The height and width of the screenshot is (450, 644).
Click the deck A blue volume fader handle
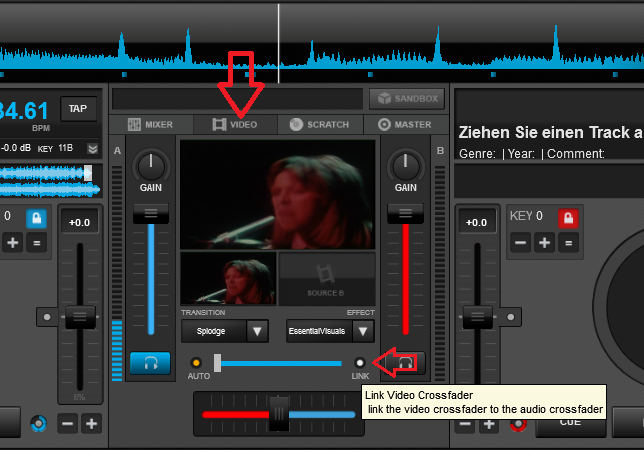click(151, 214)
